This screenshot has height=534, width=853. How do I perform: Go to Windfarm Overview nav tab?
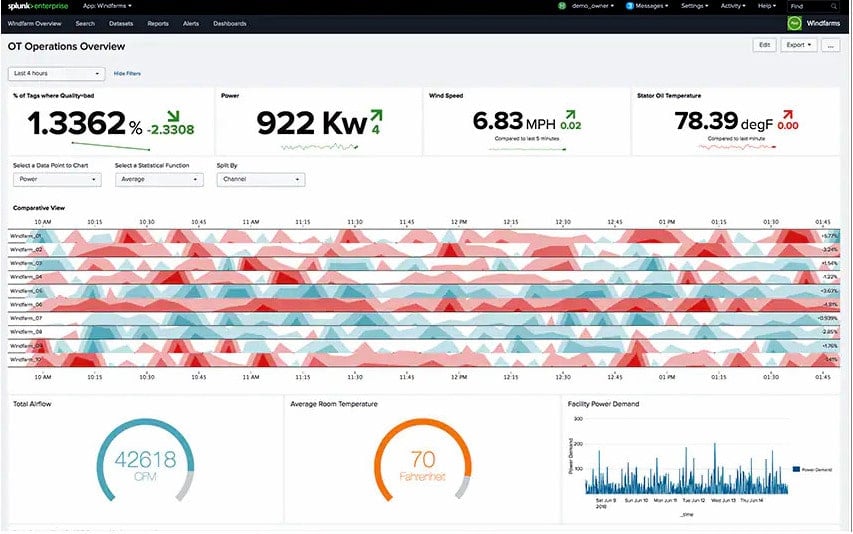[34, 24]
